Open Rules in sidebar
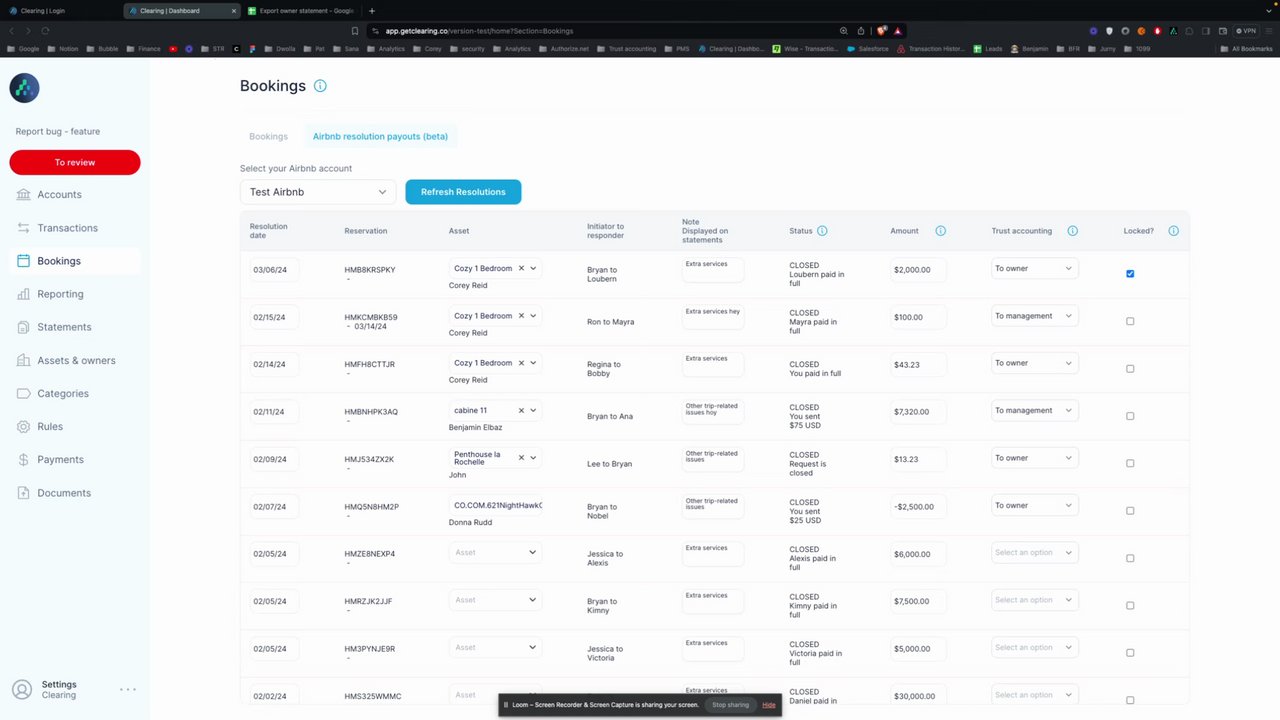 (x=50, y=426)
